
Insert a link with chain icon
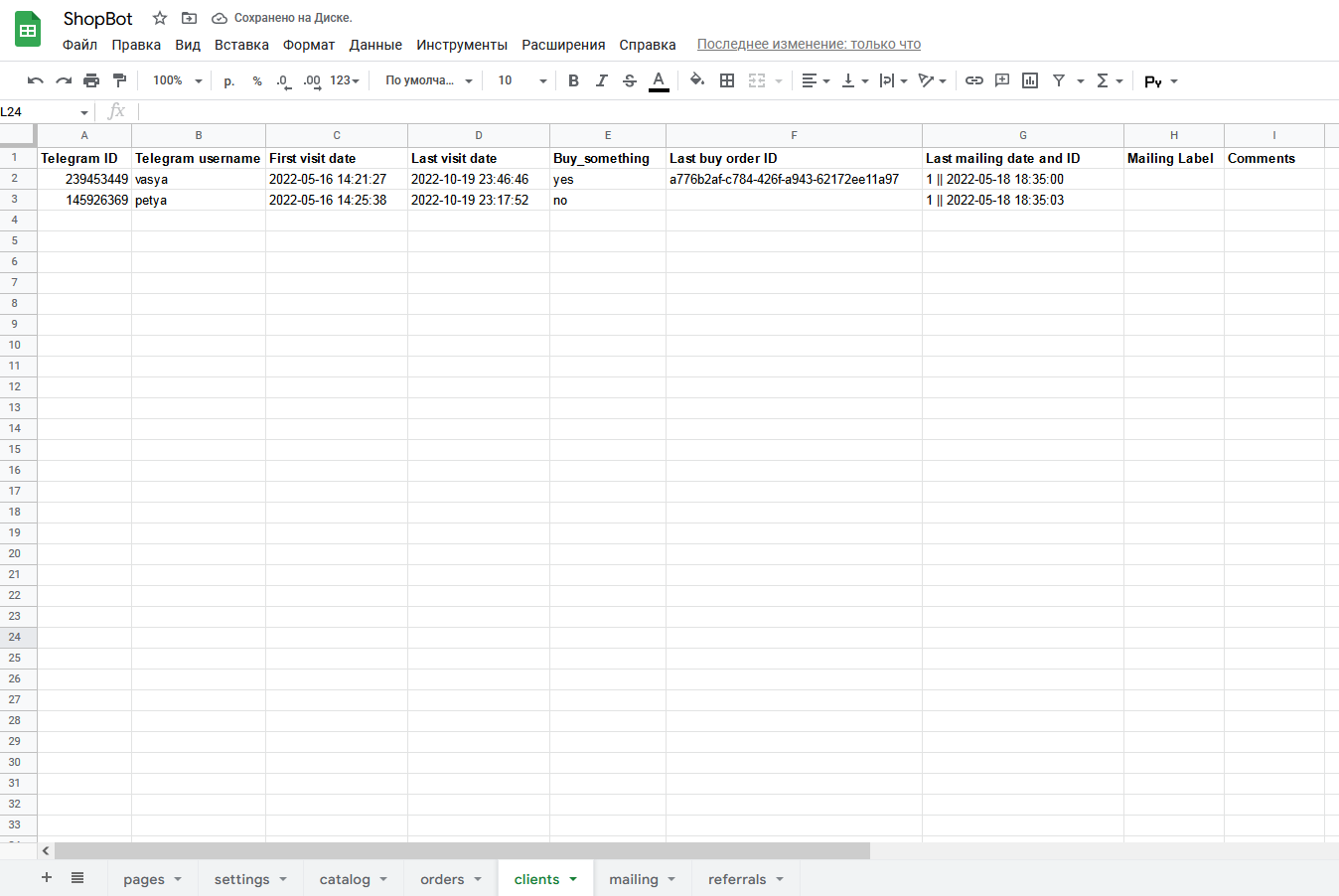pos(974,80)
